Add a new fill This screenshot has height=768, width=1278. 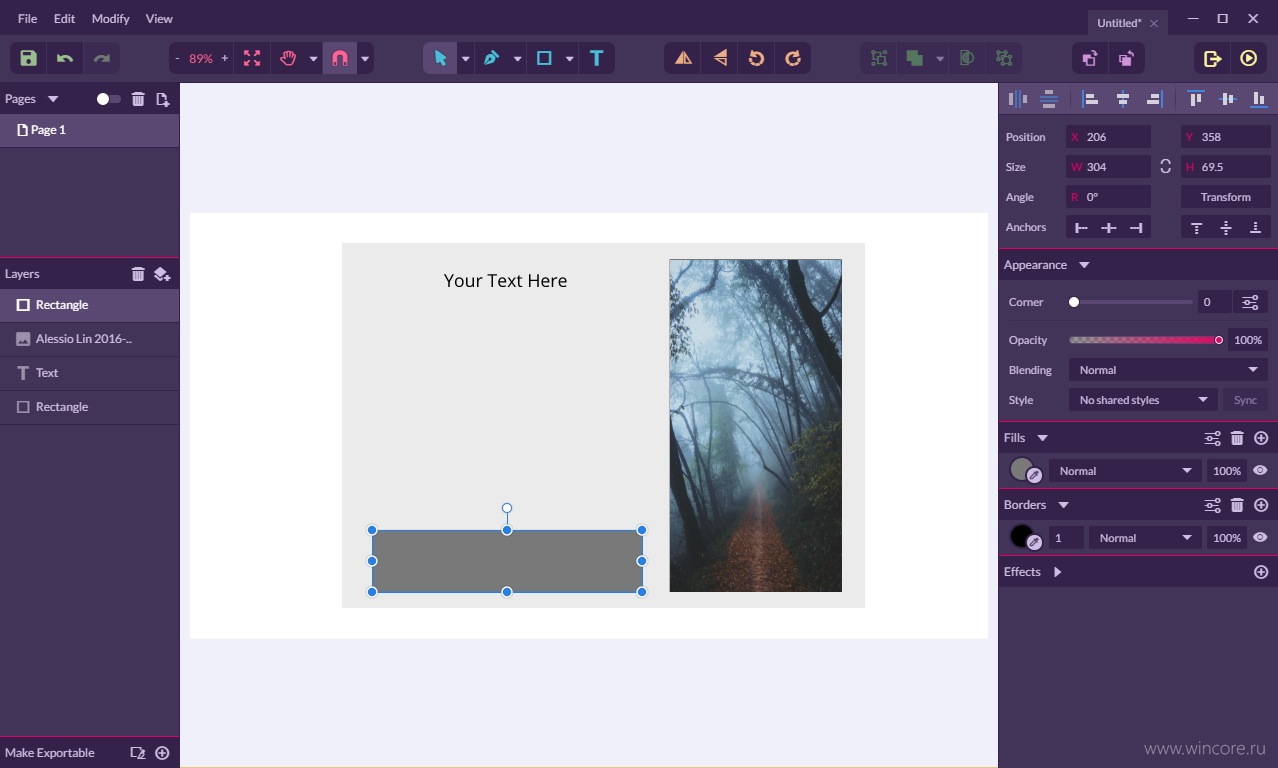(1260, 438)
